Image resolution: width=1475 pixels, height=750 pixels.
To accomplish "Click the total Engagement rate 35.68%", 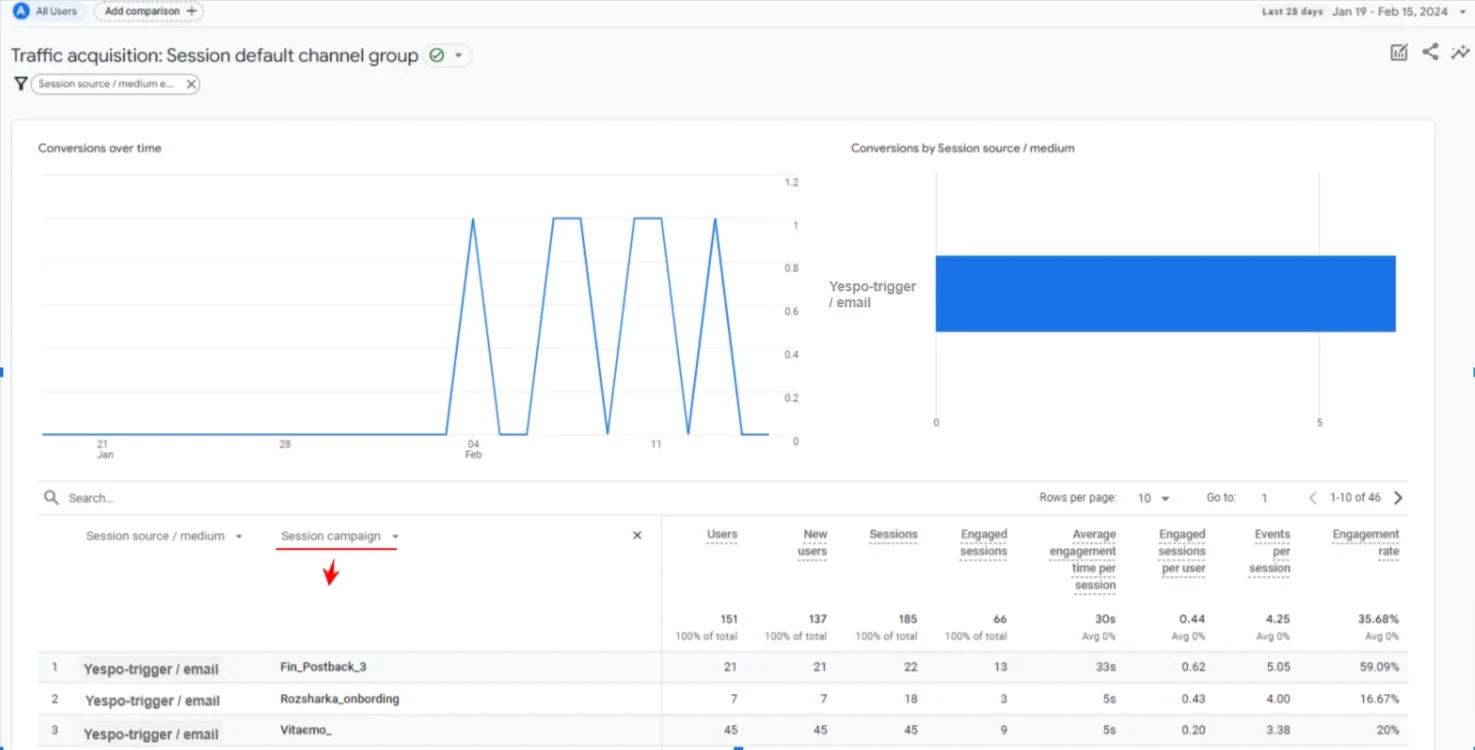I will pos(1380,619).
